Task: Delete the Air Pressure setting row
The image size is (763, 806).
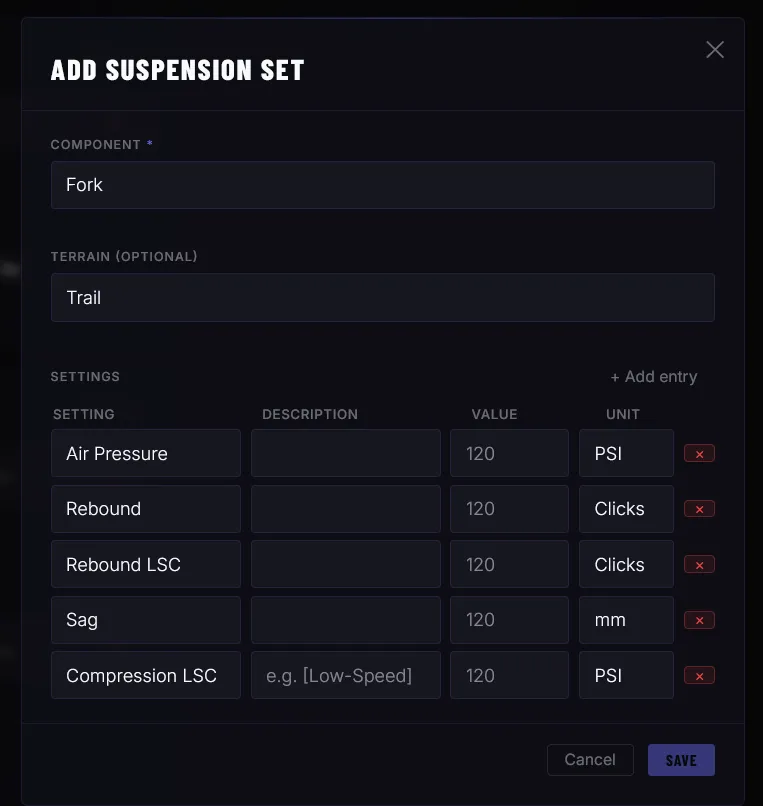Action: click(699, 453)
